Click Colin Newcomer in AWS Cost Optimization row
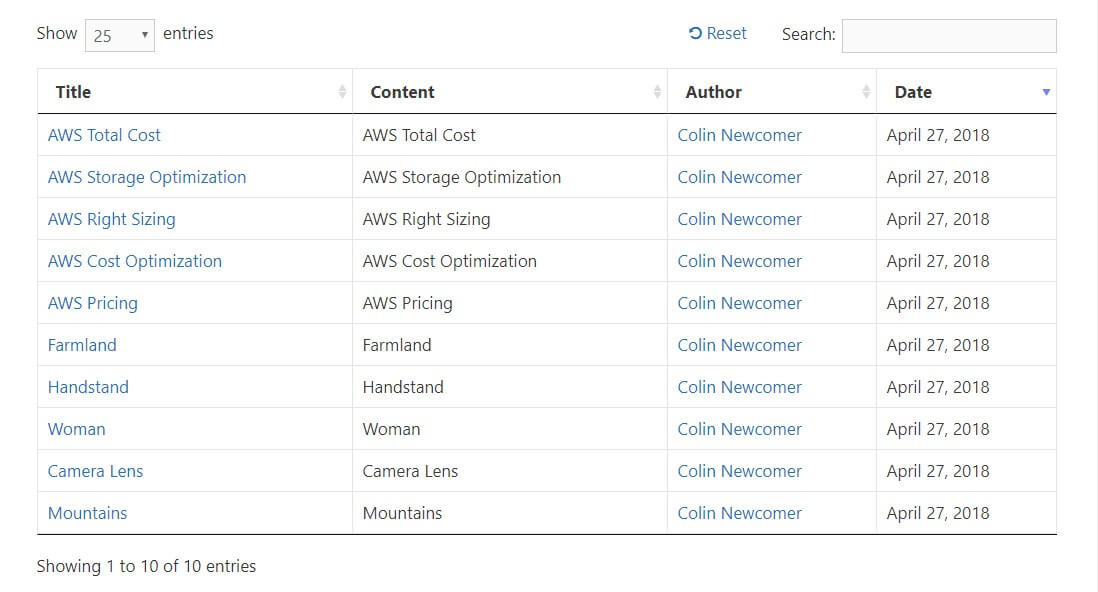1098x592 pixels. tap(739, 261)
